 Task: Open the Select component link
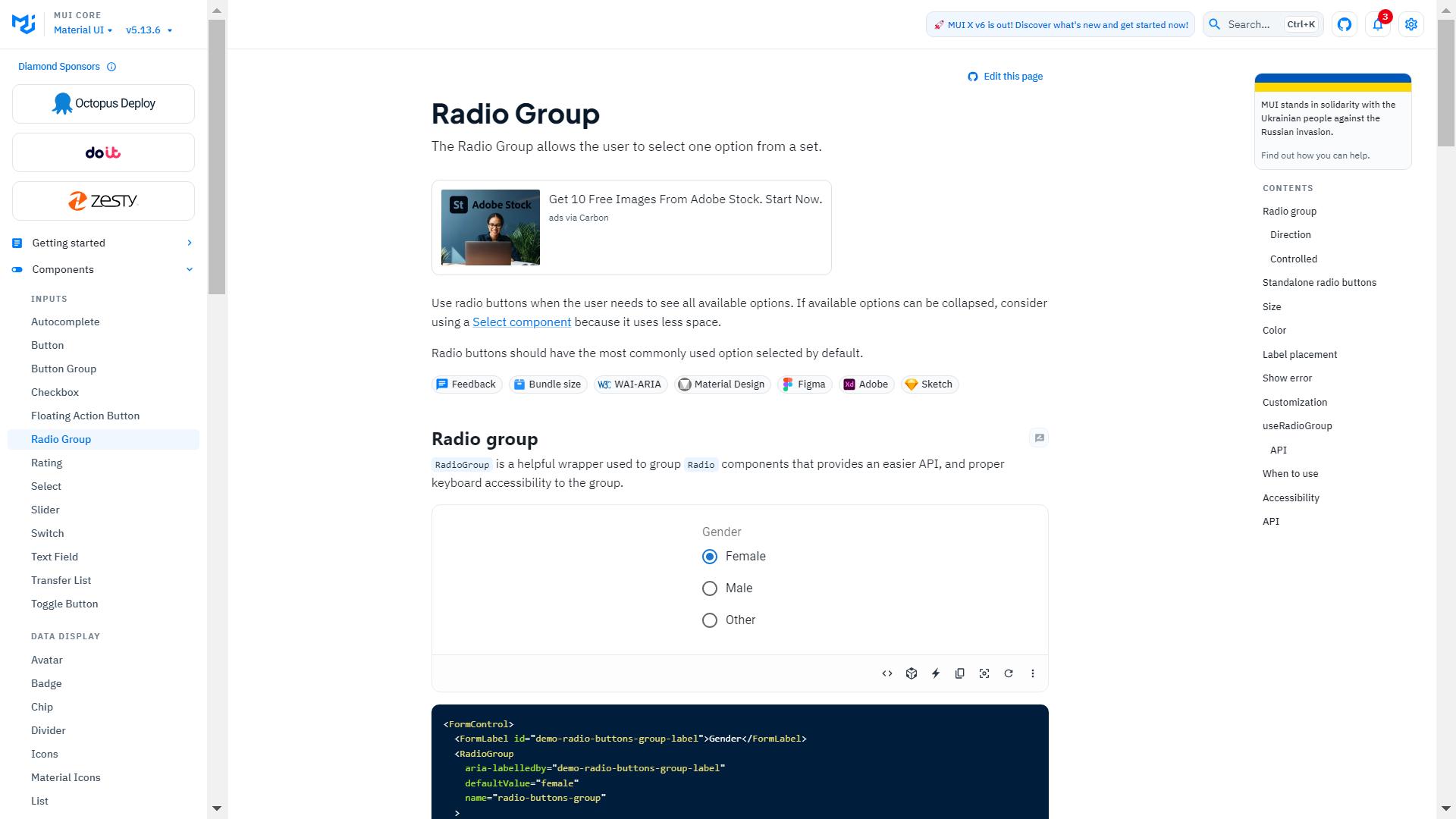tap(521, 322)
